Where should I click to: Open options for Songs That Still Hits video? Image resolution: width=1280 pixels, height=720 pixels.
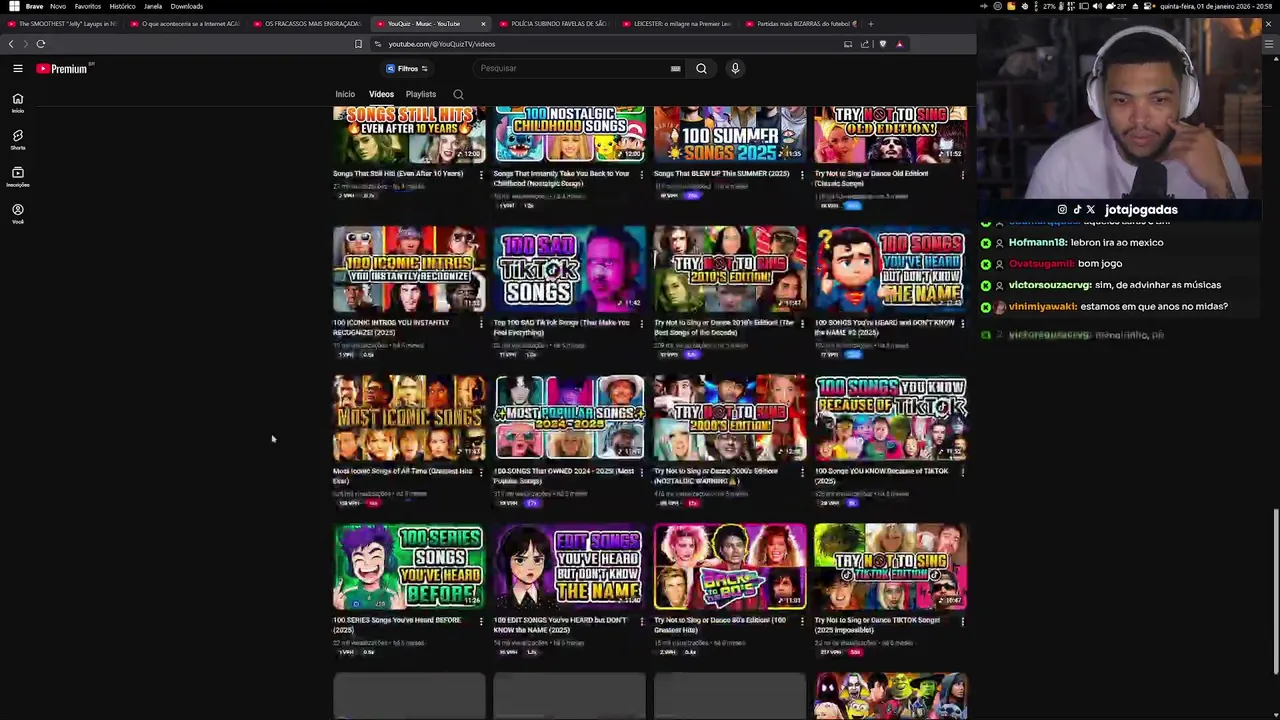click(481, 175)
